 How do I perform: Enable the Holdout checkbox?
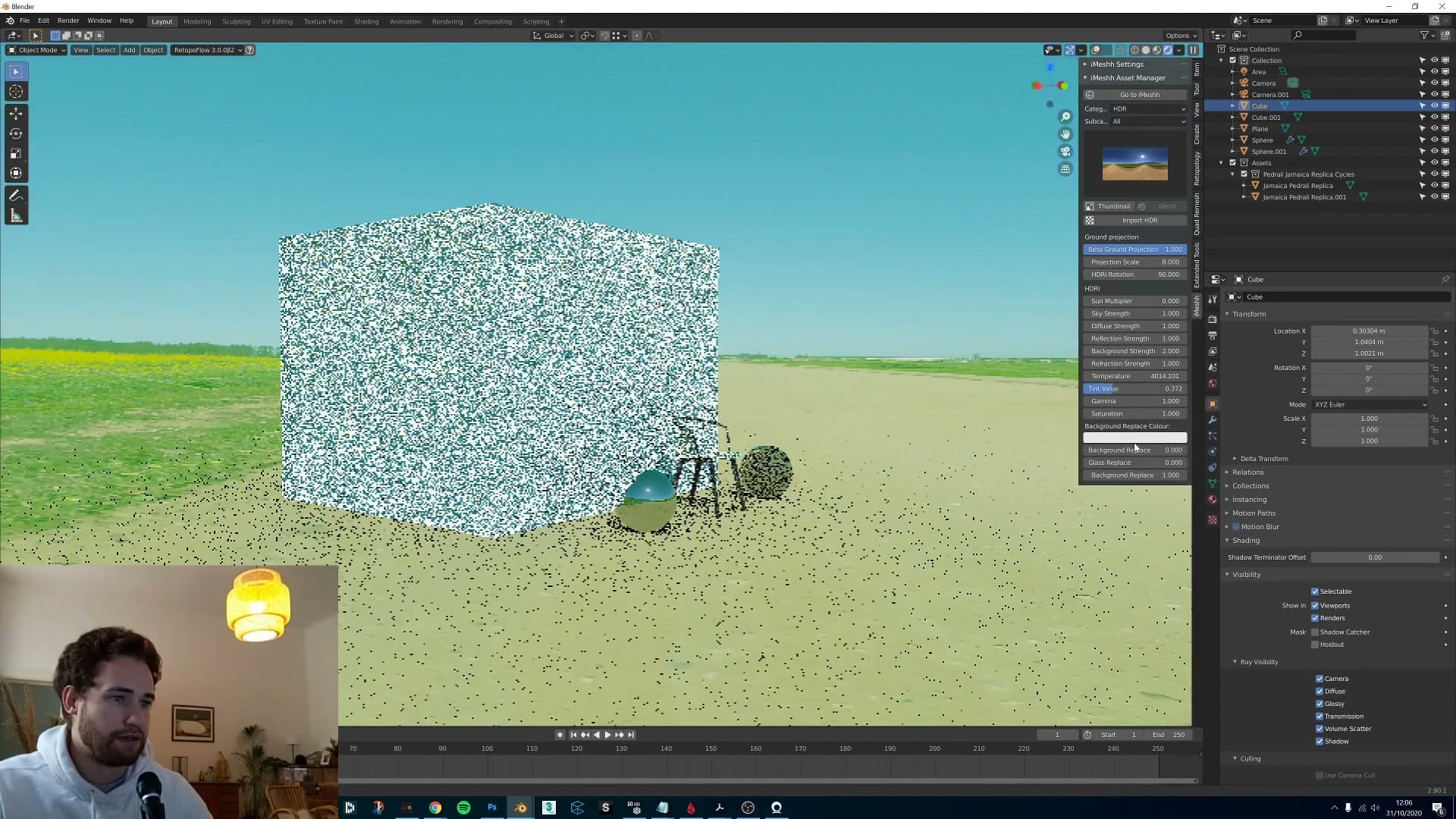coord(1315,645)
